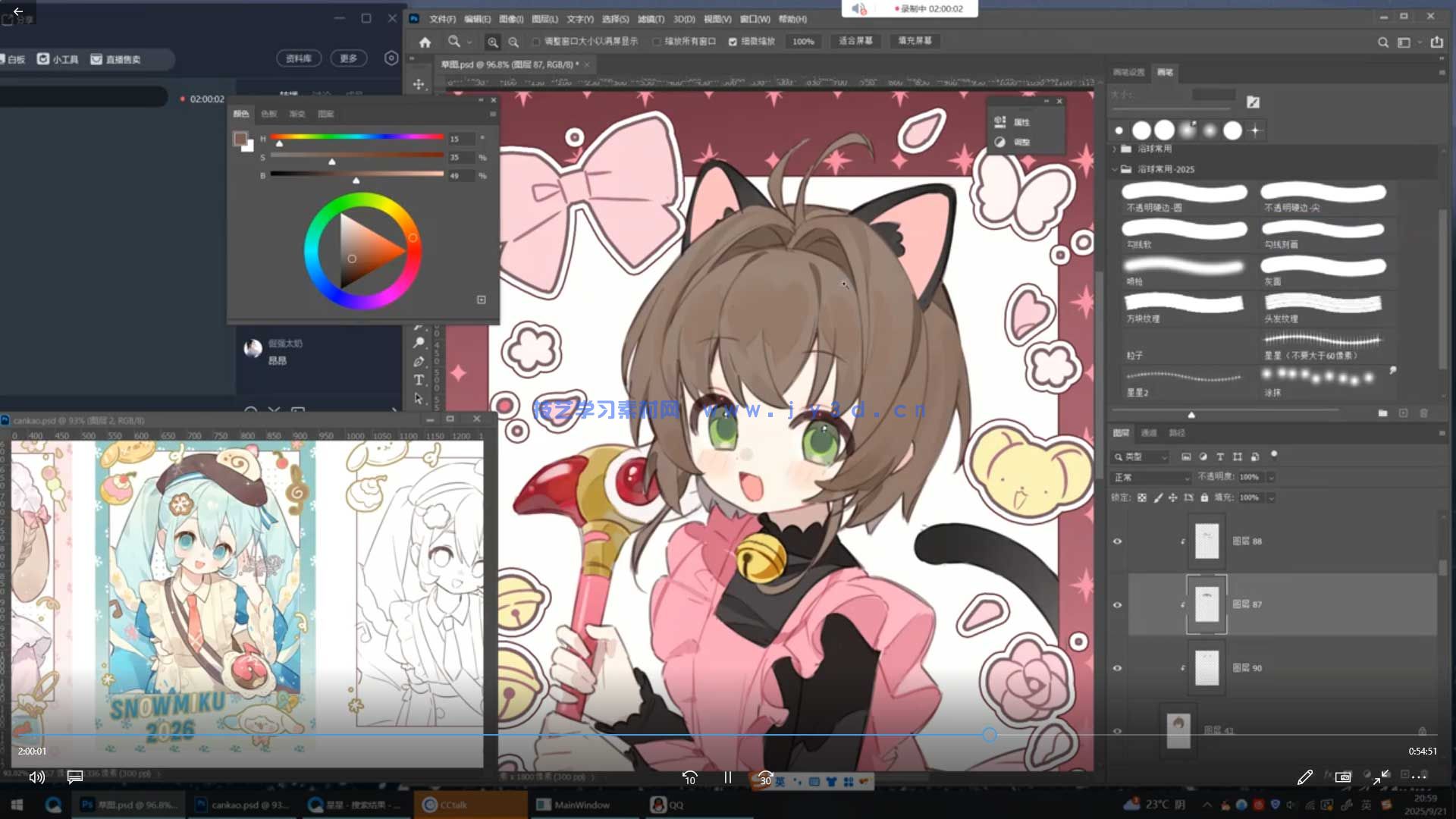Enable the 调整窗口大小以满屏显示 checkbox
The width and height of the screenshot is (1456, 819).
(536, 42)
